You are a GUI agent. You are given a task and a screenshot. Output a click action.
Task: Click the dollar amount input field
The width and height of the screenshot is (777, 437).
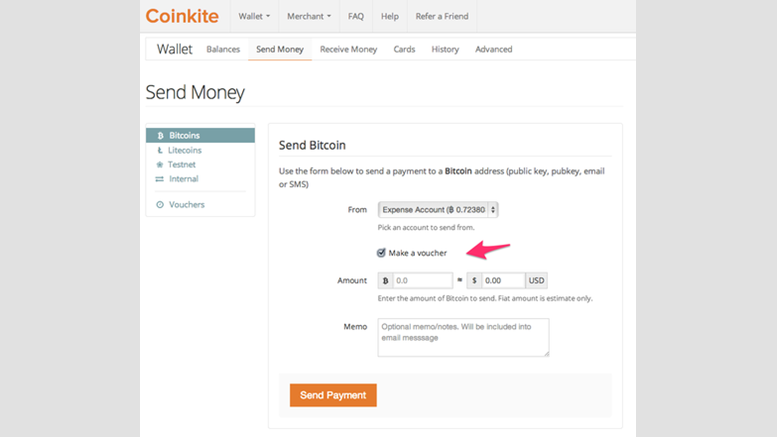(x=503, y=280)
